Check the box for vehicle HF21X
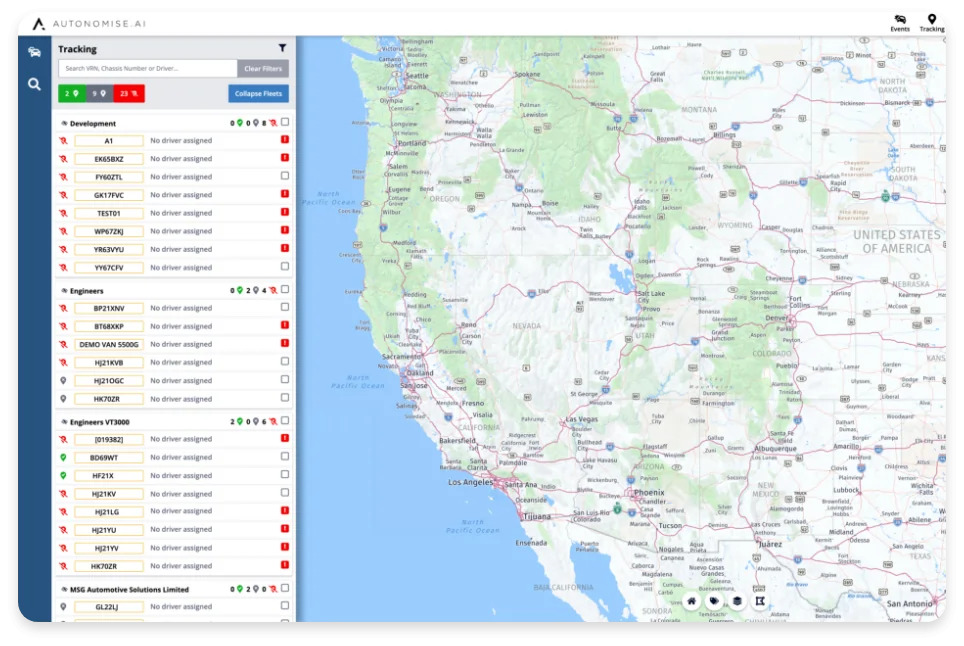The image size is (964, 646). pyautogui.click(x=285, y=475)
